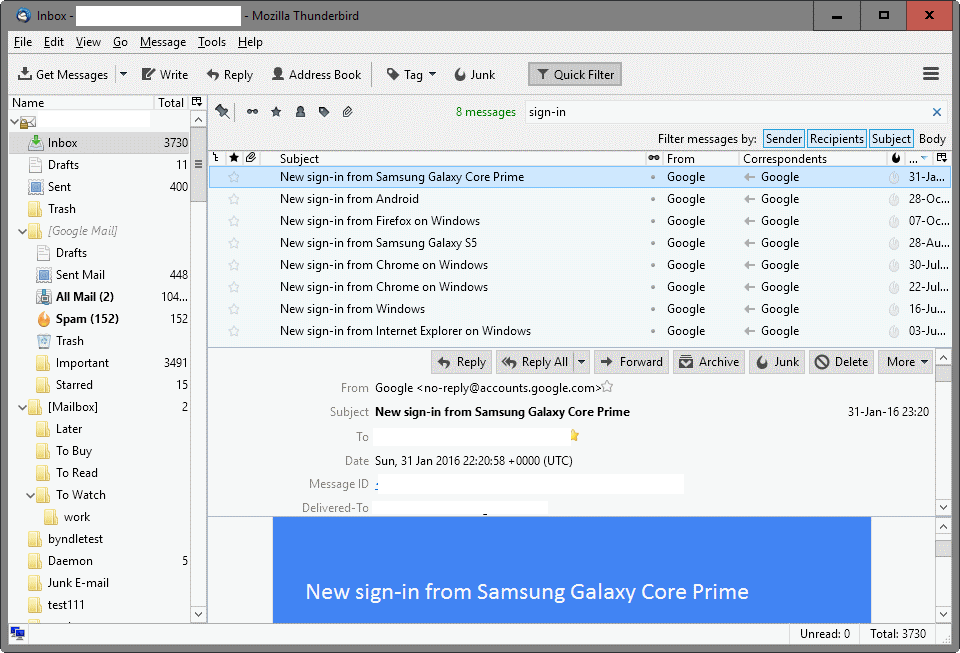Screen dimensions: 960x653
Task: Click Get Messages to check mail
Action: [62, 74]
